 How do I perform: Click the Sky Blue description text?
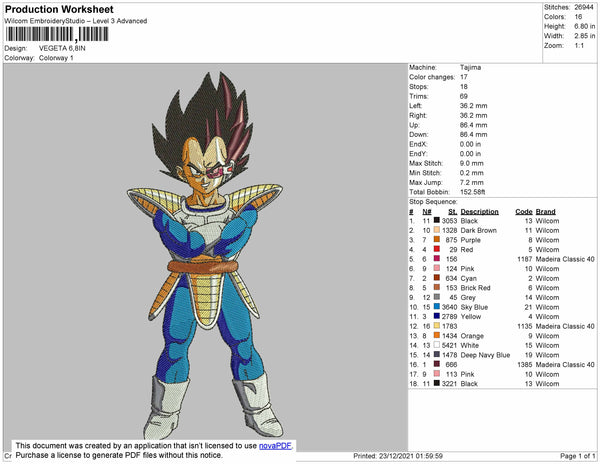click(474, 307)
